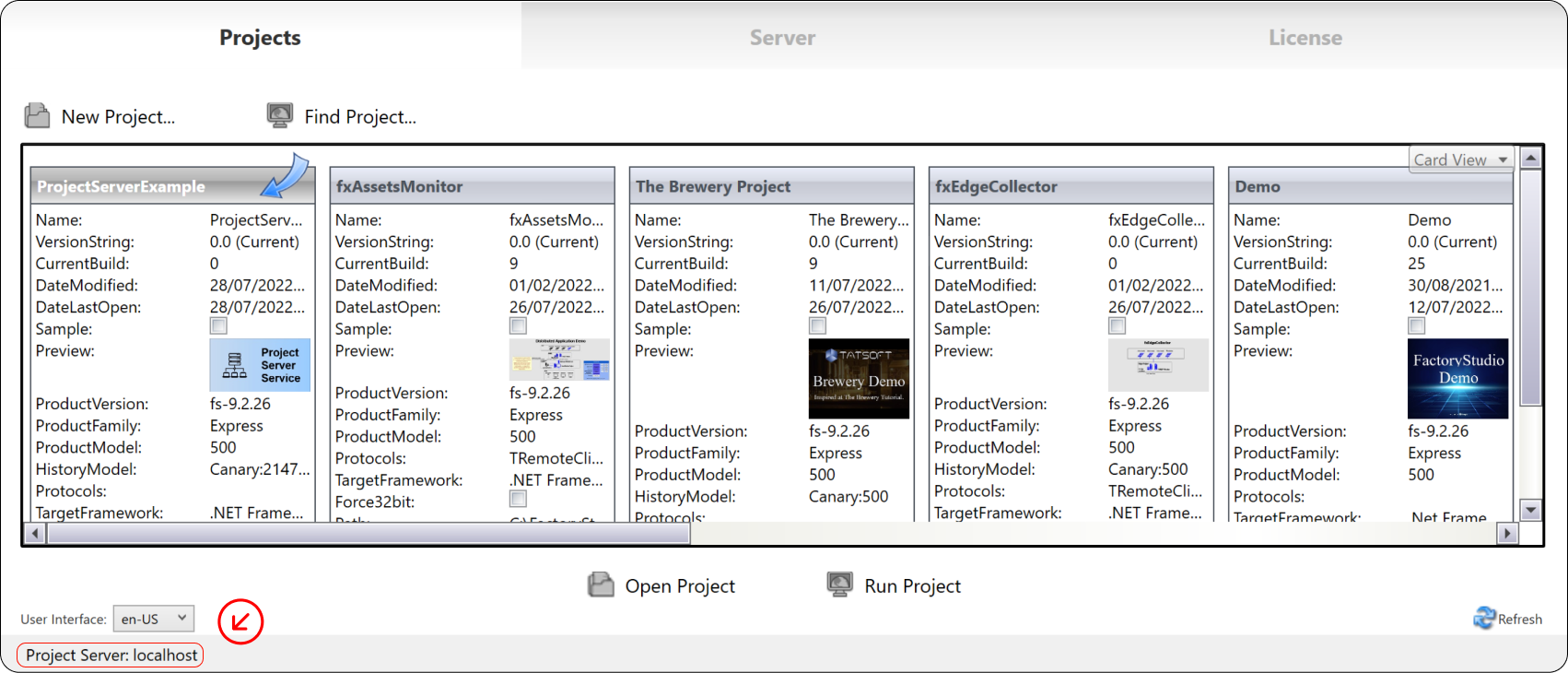The height and width of the screenshot is (673, 1568).
Task: Click DateLastOpen 12/07/2022... in Demo card
Action: pyautogui.click(x=1456, y=308)
